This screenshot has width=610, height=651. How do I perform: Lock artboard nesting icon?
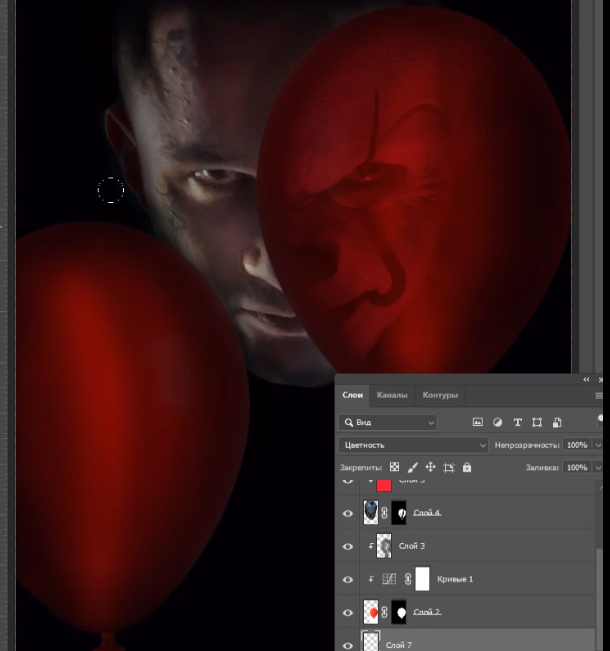pos(448,468)
